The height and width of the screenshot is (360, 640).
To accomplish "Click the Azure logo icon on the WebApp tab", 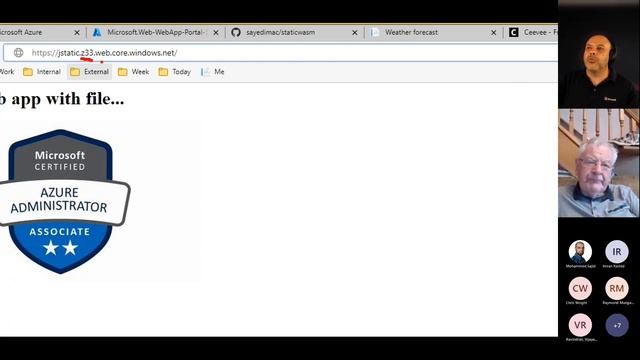I will point(97,32).
